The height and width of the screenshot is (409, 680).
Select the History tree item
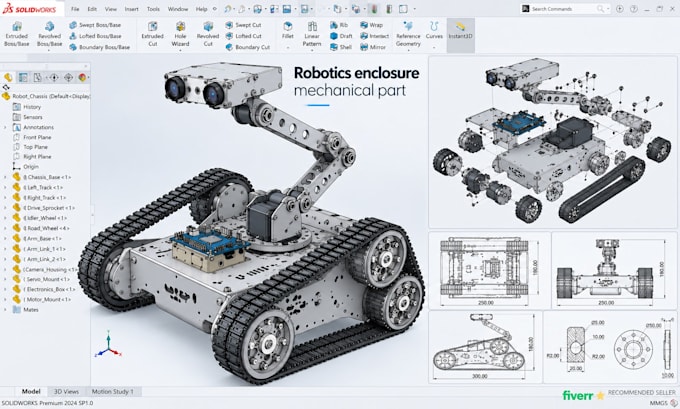click(32, 107)
